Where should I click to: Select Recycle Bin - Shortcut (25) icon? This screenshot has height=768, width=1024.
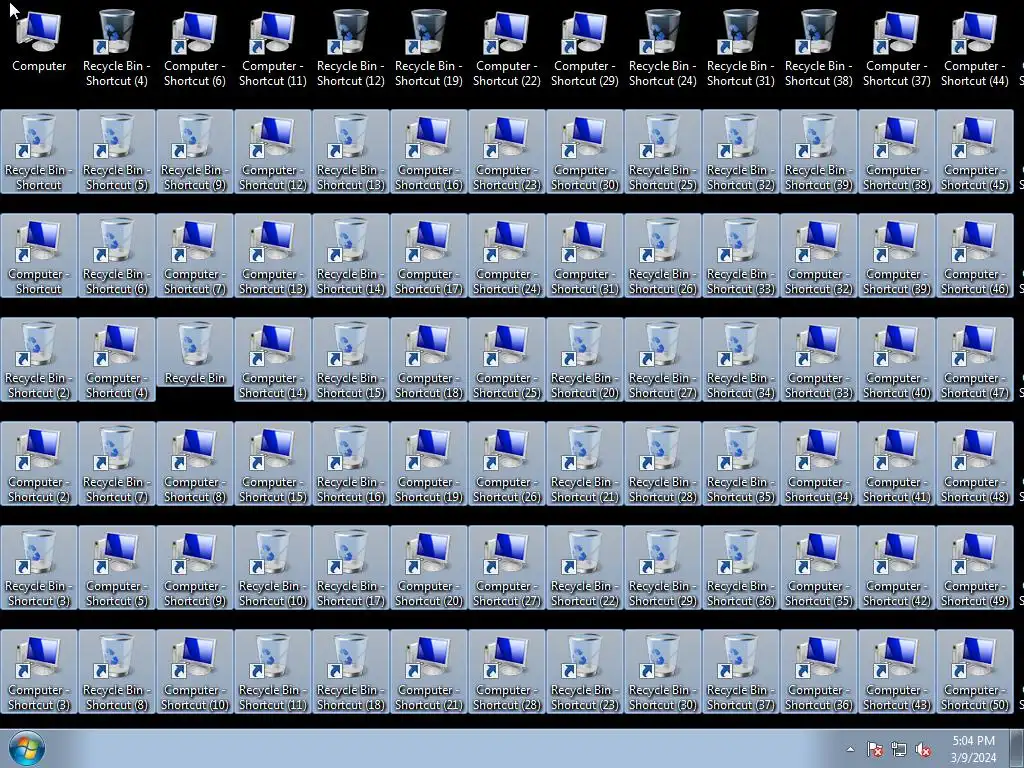tap(663, 151)
